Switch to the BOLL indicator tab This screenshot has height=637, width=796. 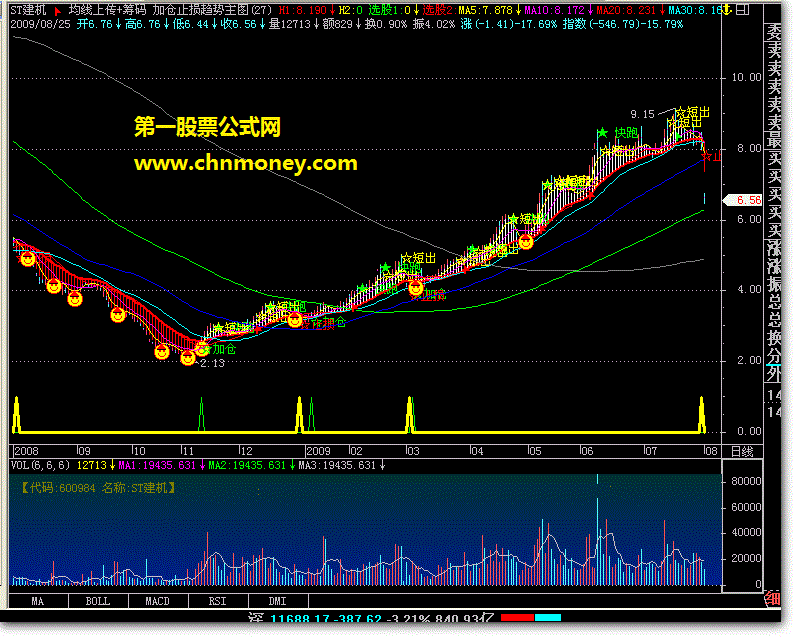[98, 601]
